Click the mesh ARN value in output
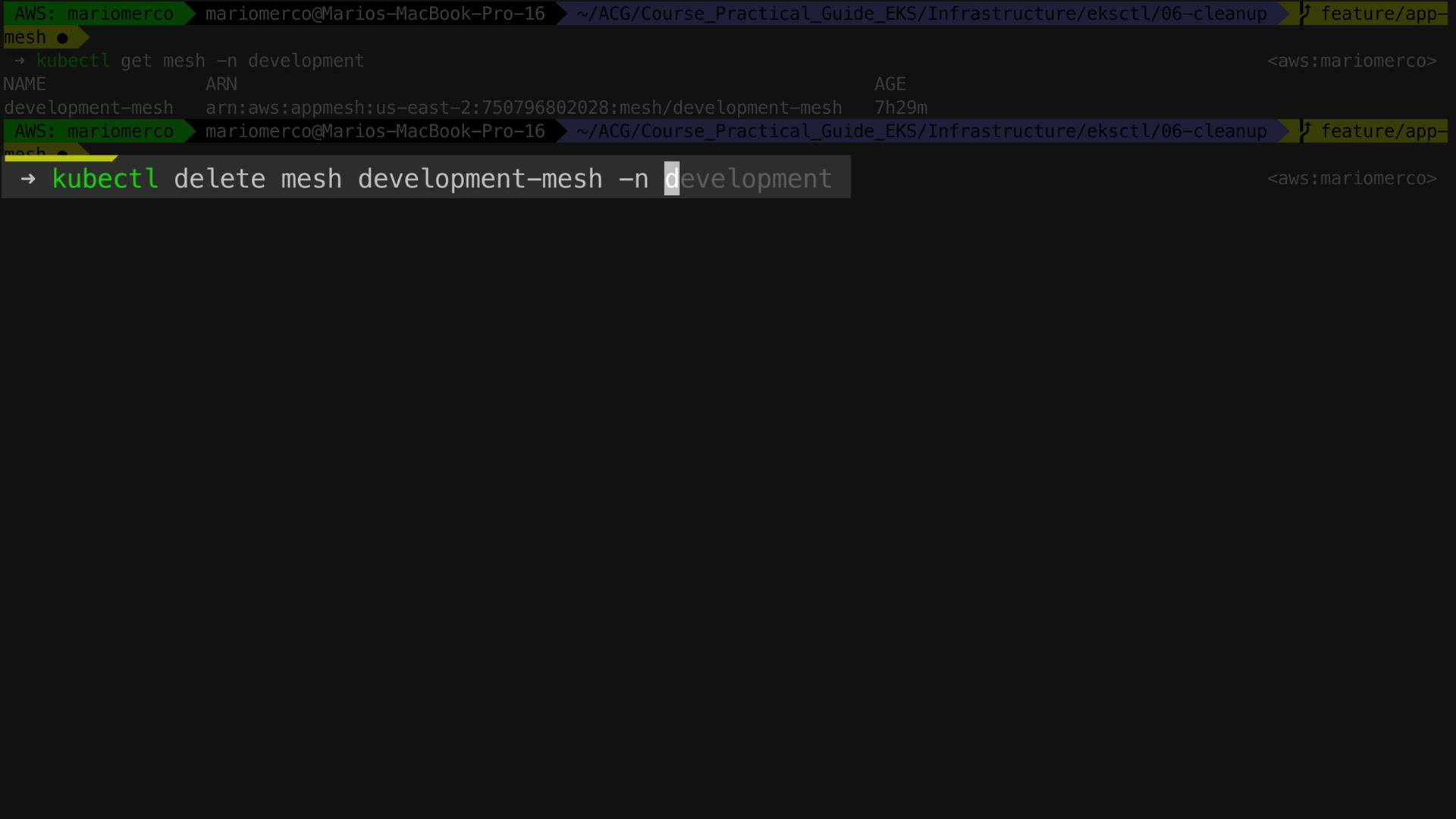The image size is (1456, 819). point(523,108)
